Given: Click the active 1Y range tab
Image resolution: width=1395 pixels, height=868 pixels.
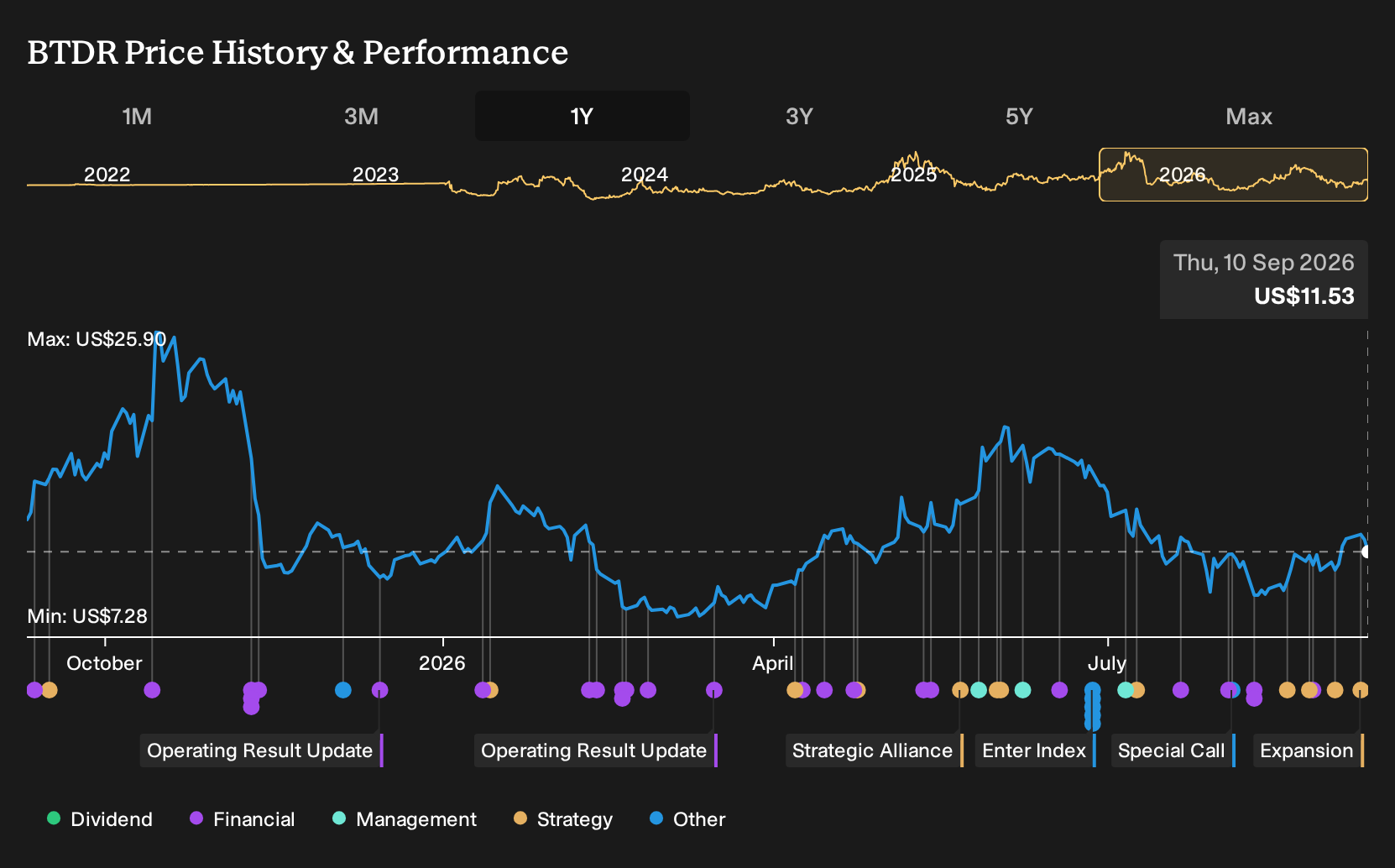Looking at the screenshot, I should [582, 116].
